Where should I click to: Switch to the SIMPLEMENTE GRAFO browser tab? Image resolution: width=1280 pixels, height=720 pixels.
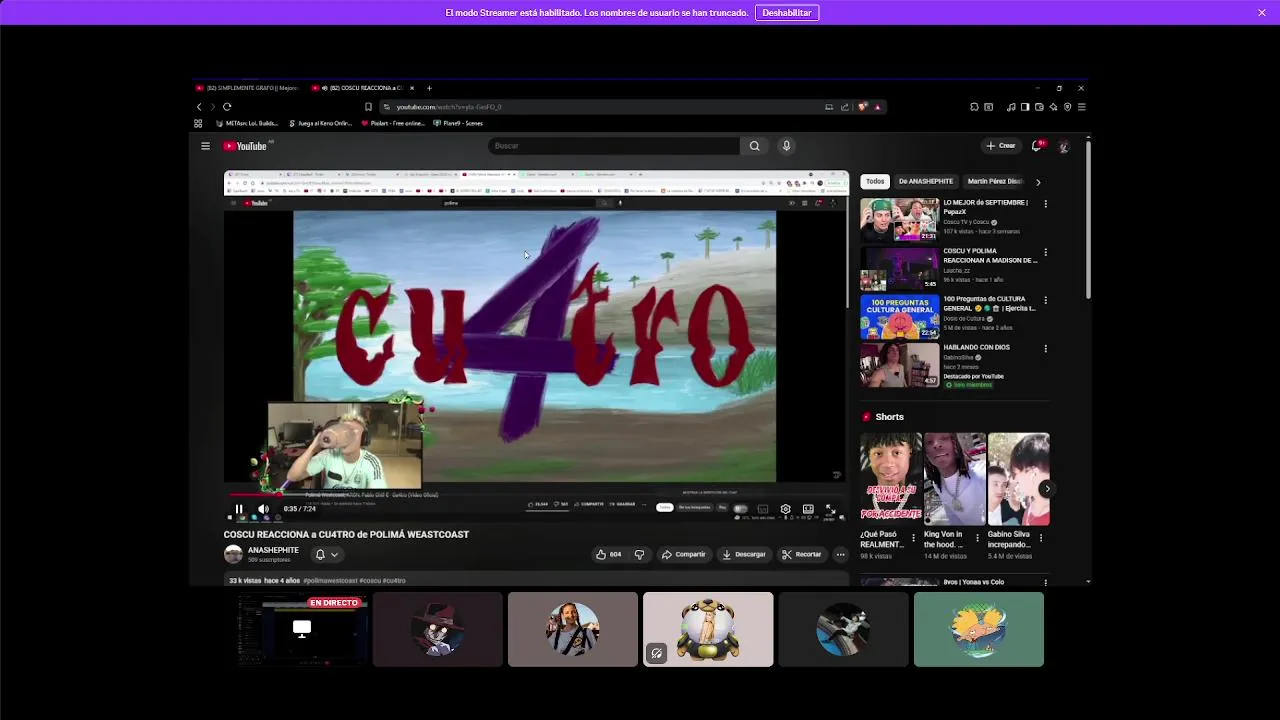click(250, 88)
